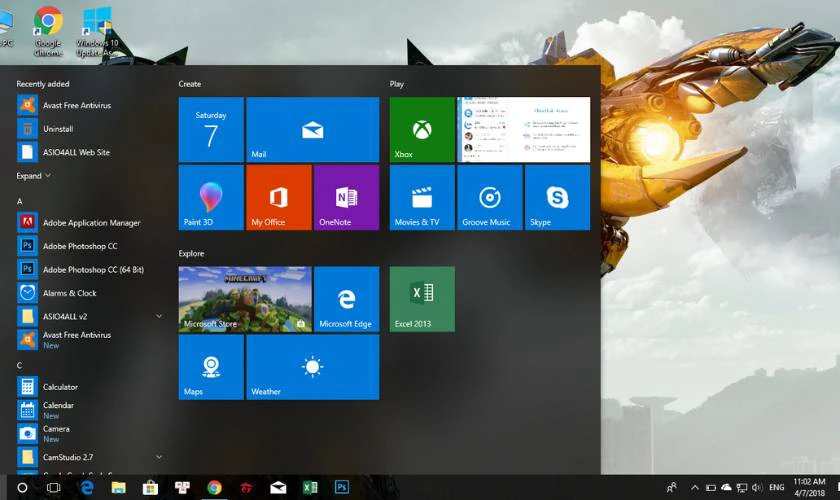This screenshot has width=840, height=500.
Task: Open Edge from the taskbar
Action: point(87,488)
